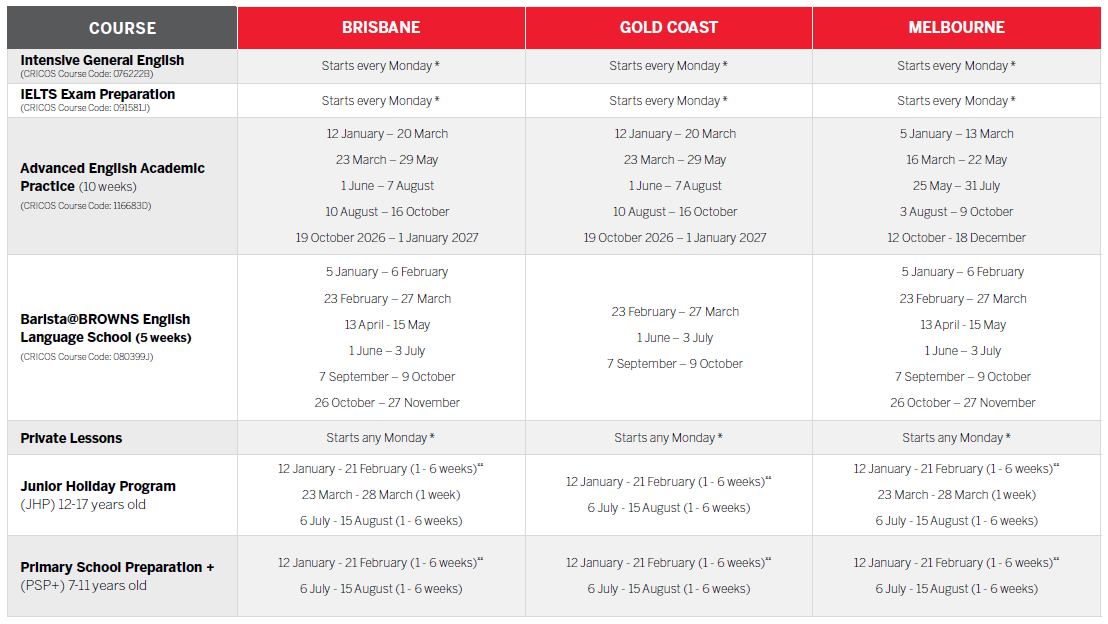The image size is (1108, 624).
Task: Click the 12 October - 18 December date
Action: (x=956, y=238)
